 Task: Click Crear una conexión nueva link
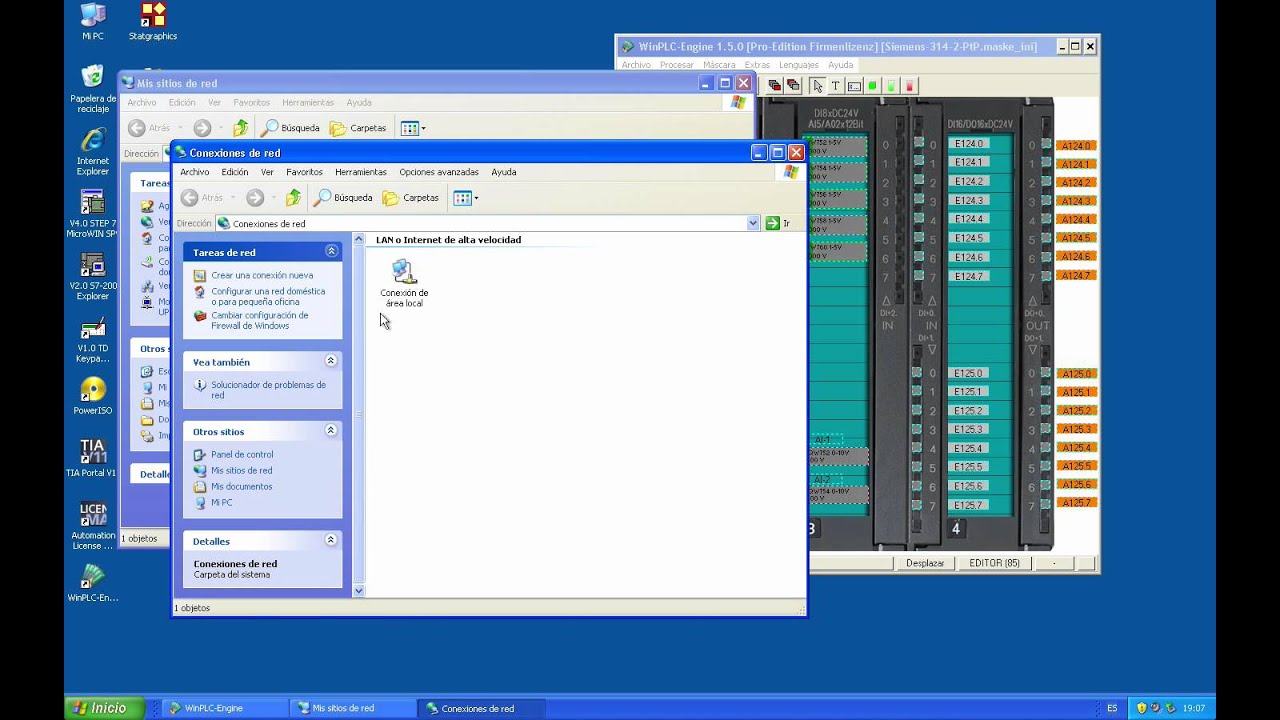coord(262,275)
